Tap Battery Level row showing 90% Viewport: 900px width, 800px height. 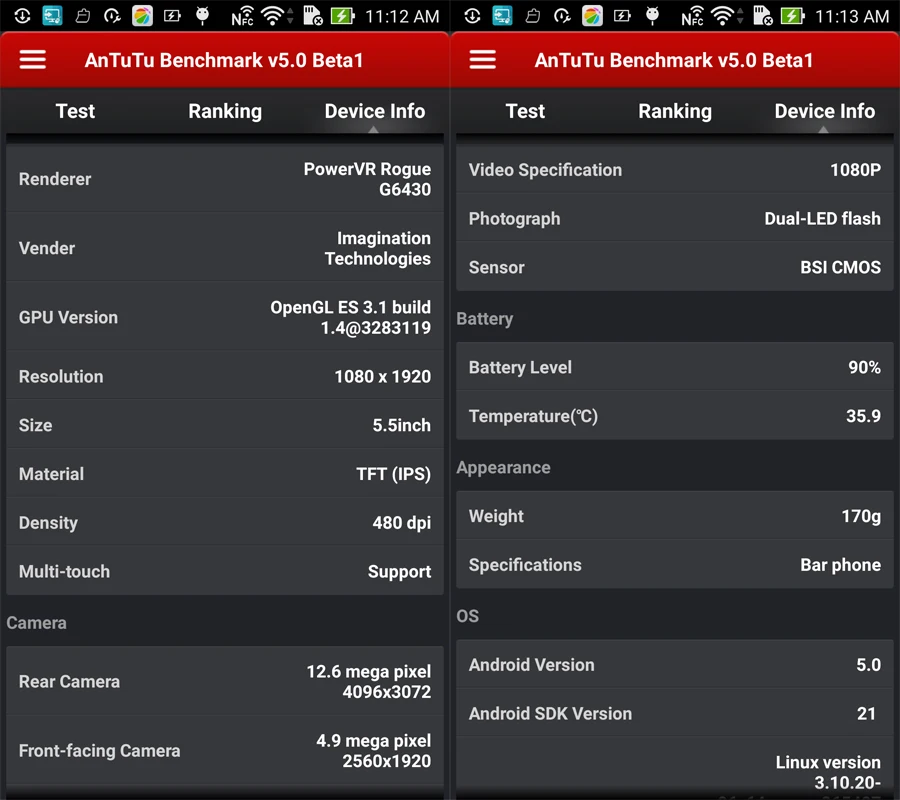tap(675, 367)
